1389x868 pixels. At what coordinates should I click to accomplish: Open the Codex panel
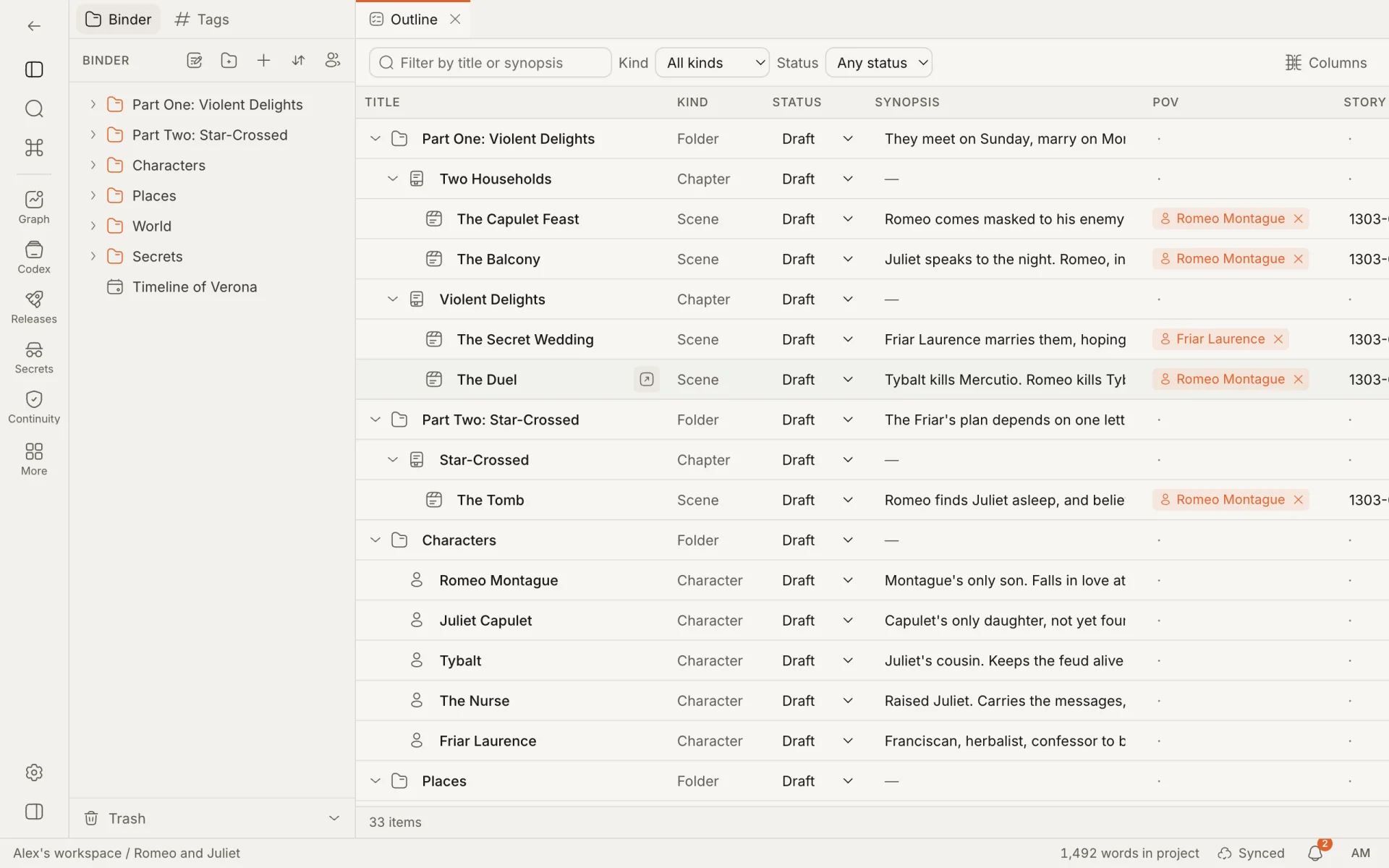tap(34, 258)
